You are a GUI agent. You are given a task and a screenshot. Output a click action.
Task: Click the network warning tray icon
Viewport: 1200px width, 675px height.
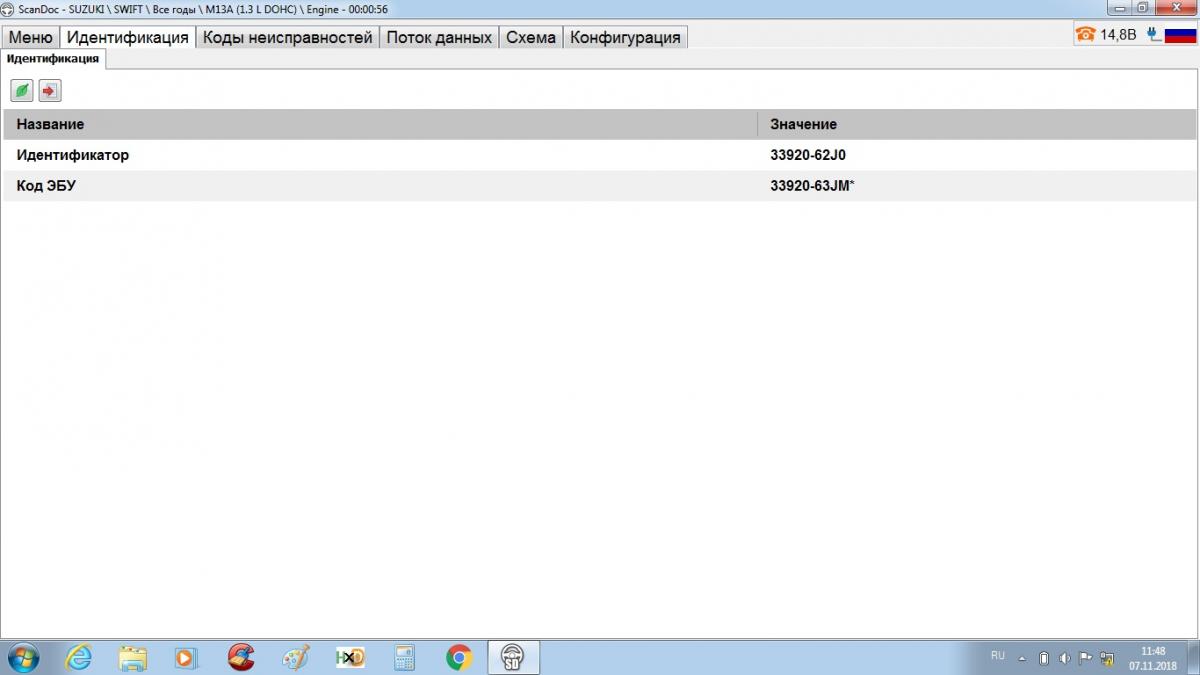[x=1107, y=658]
